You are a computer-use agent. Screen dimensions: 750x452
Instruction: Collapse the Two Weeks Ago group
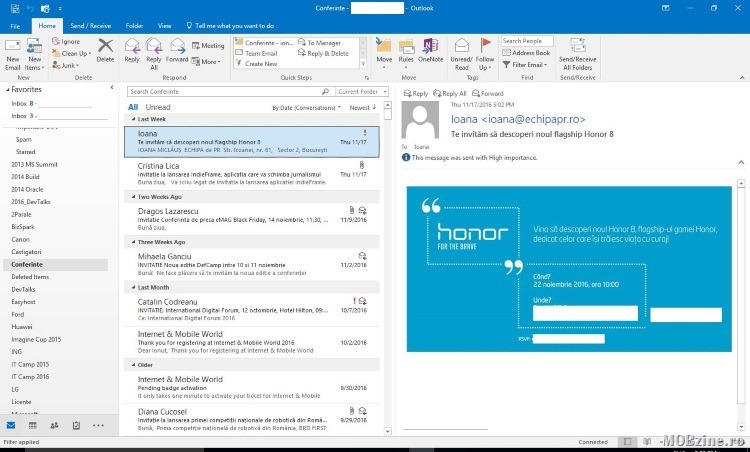pos(133,197)
